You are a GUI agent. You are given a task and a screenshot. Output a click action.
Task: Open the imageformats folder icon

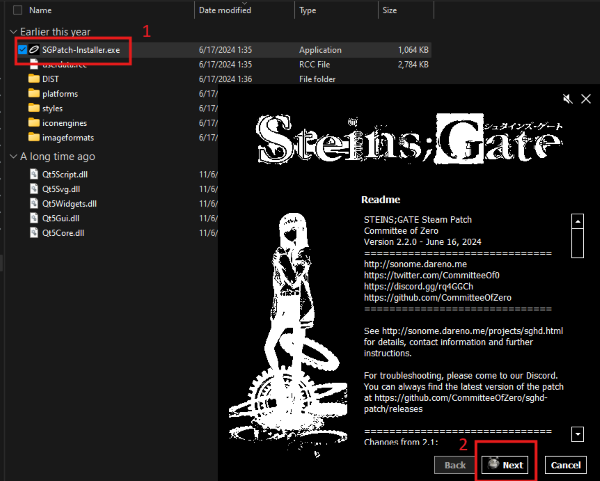[x=34, y=137]
